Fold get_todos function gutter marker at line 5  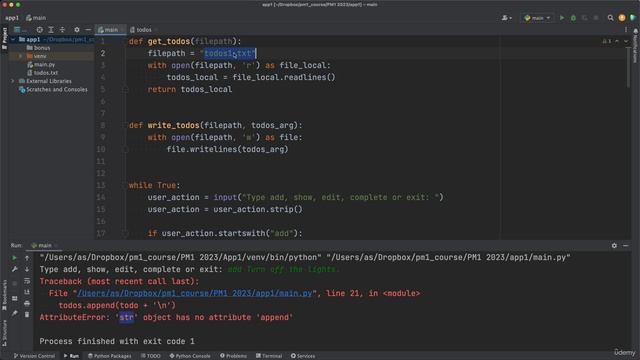point(125,89)
